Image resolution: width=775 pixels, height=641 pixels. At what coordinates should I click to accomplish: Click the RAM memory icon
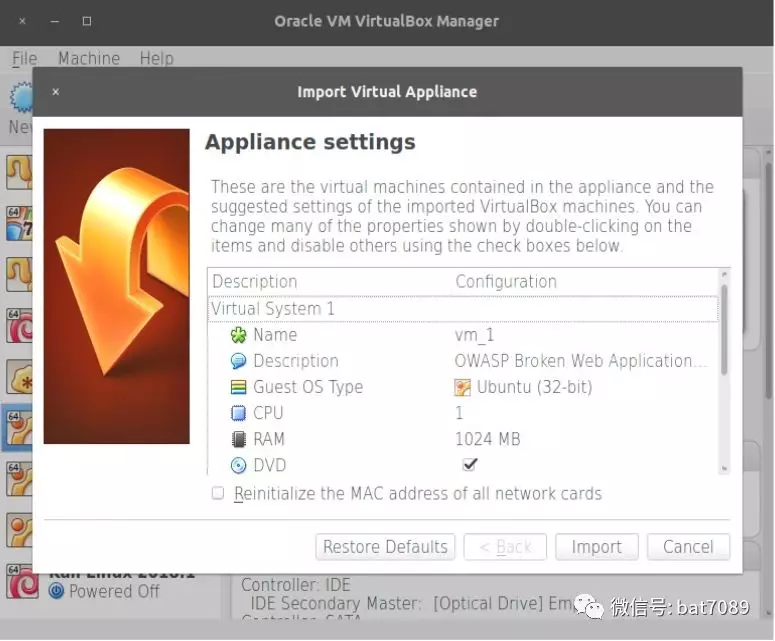pyautogui.click(x=238, y=439)
